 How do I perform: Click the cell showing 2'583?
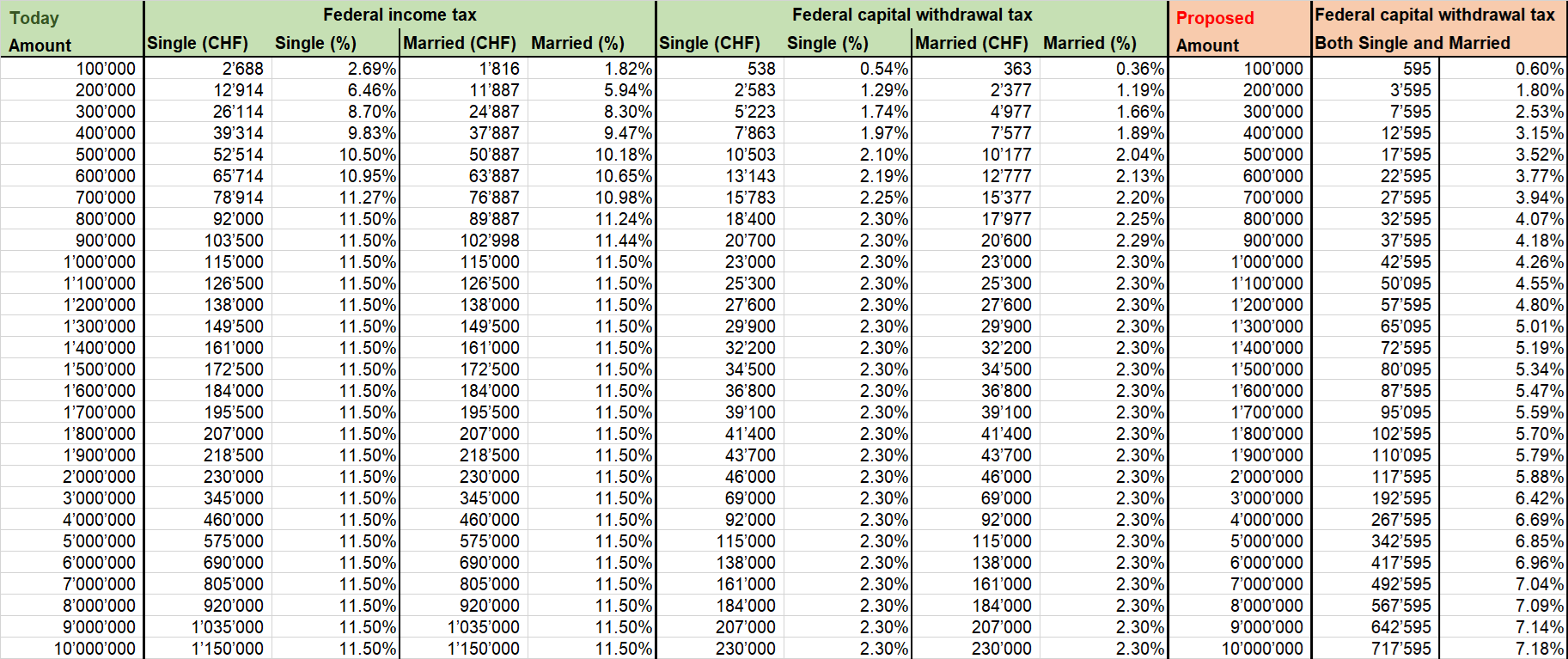point(720,90)
